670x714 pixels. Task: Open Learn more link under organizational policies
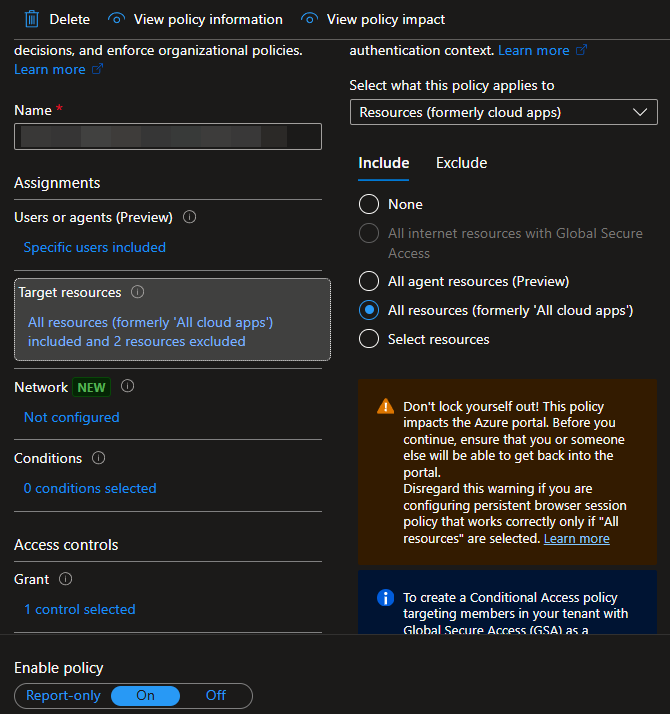[50, 69]
